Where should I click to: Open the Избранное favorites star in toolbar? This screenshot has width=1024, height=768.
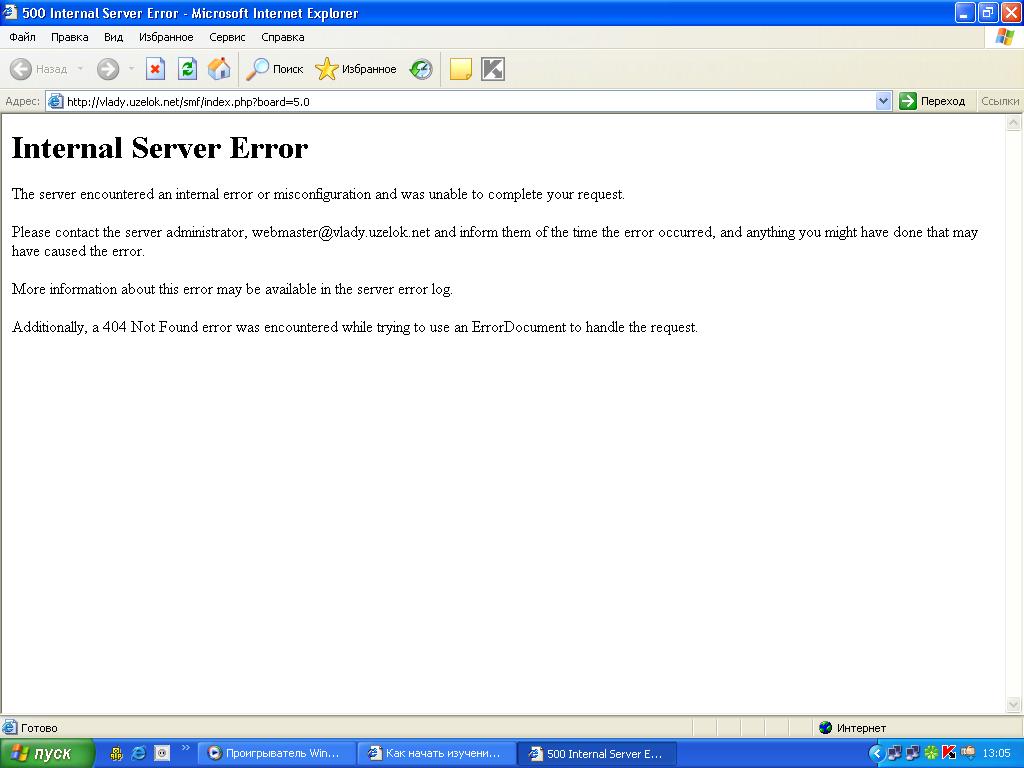pos(355,69)
